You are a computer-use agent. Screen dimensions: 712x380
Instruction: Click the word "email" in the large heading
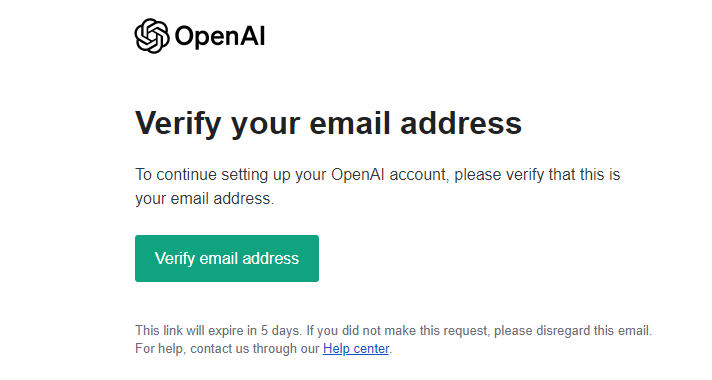coord(350,123)
